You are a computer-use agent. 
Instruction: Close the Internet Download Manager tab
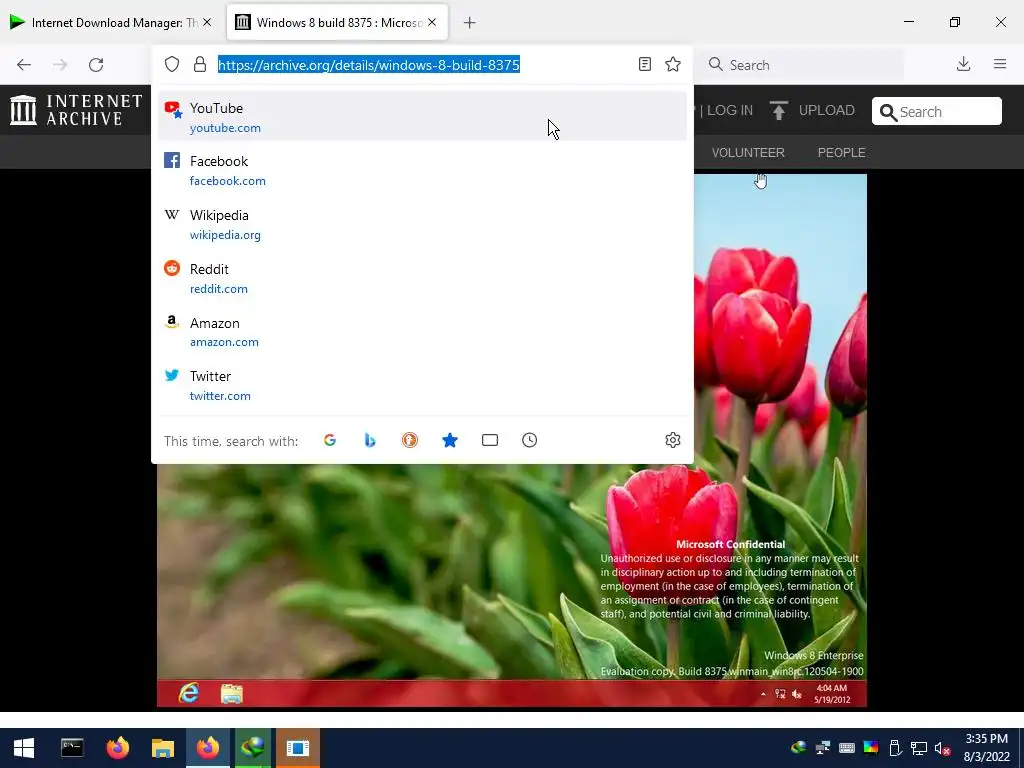[x=207, y=22]
